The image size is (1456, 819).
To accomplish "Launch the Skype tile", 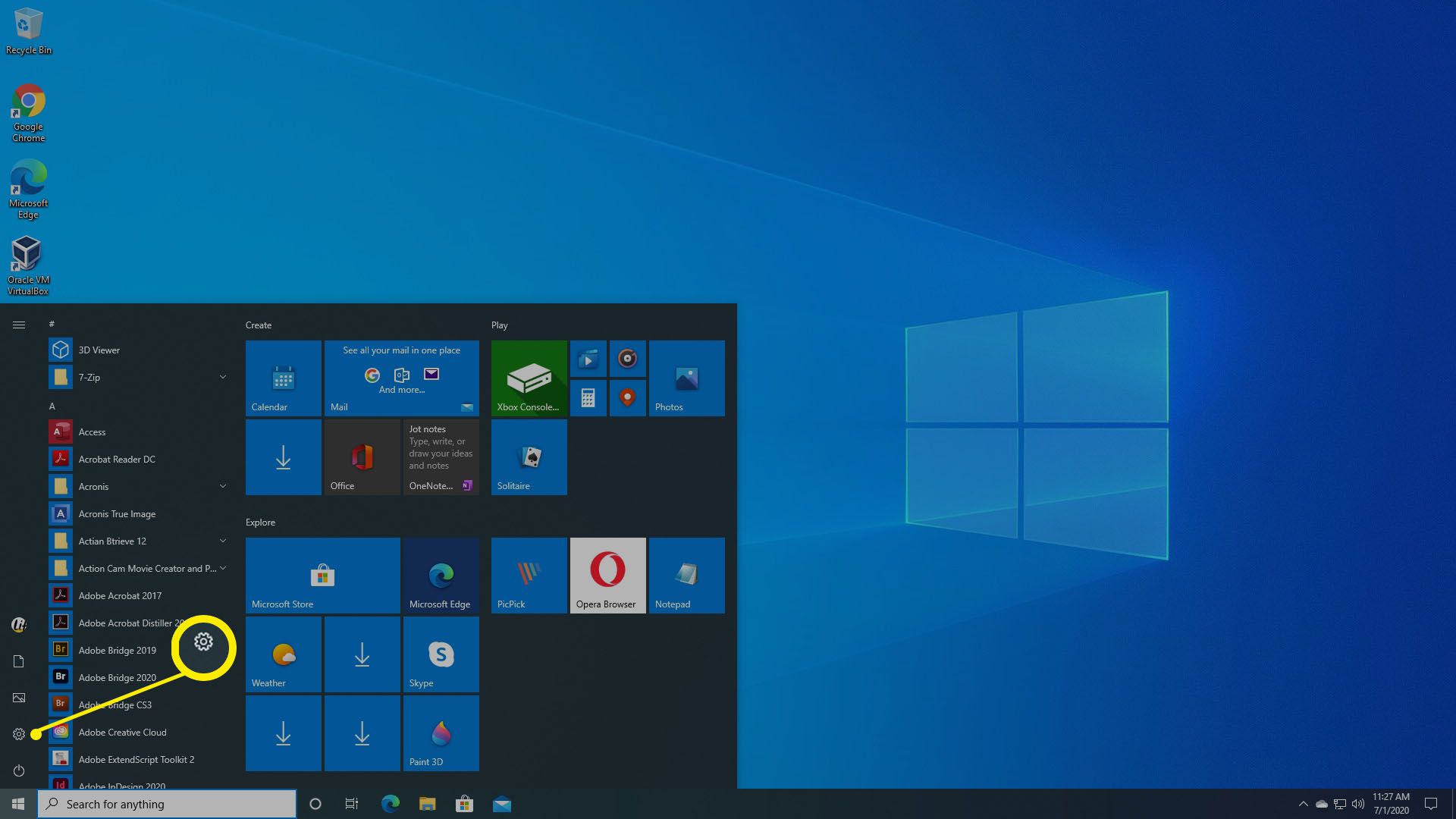I will click(441, 654).
